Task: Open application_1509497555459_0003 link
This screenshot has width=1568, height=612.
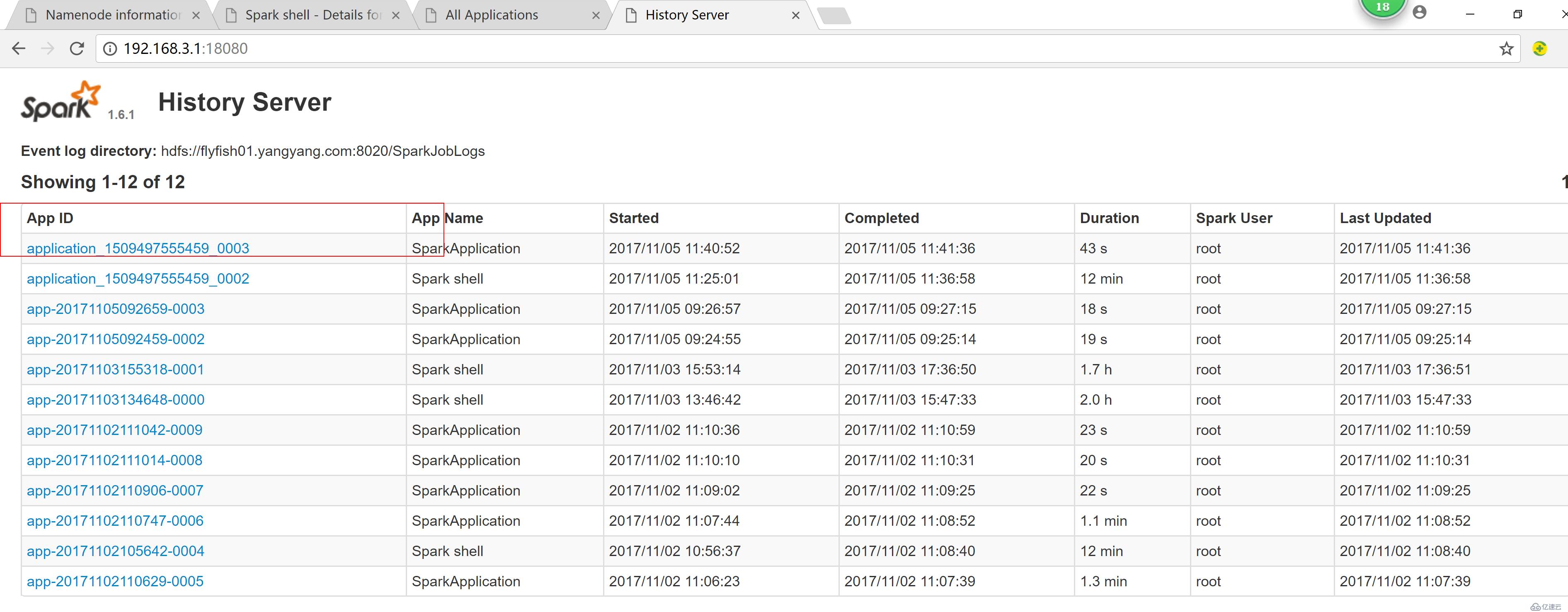Action: [x=138, y=248]
